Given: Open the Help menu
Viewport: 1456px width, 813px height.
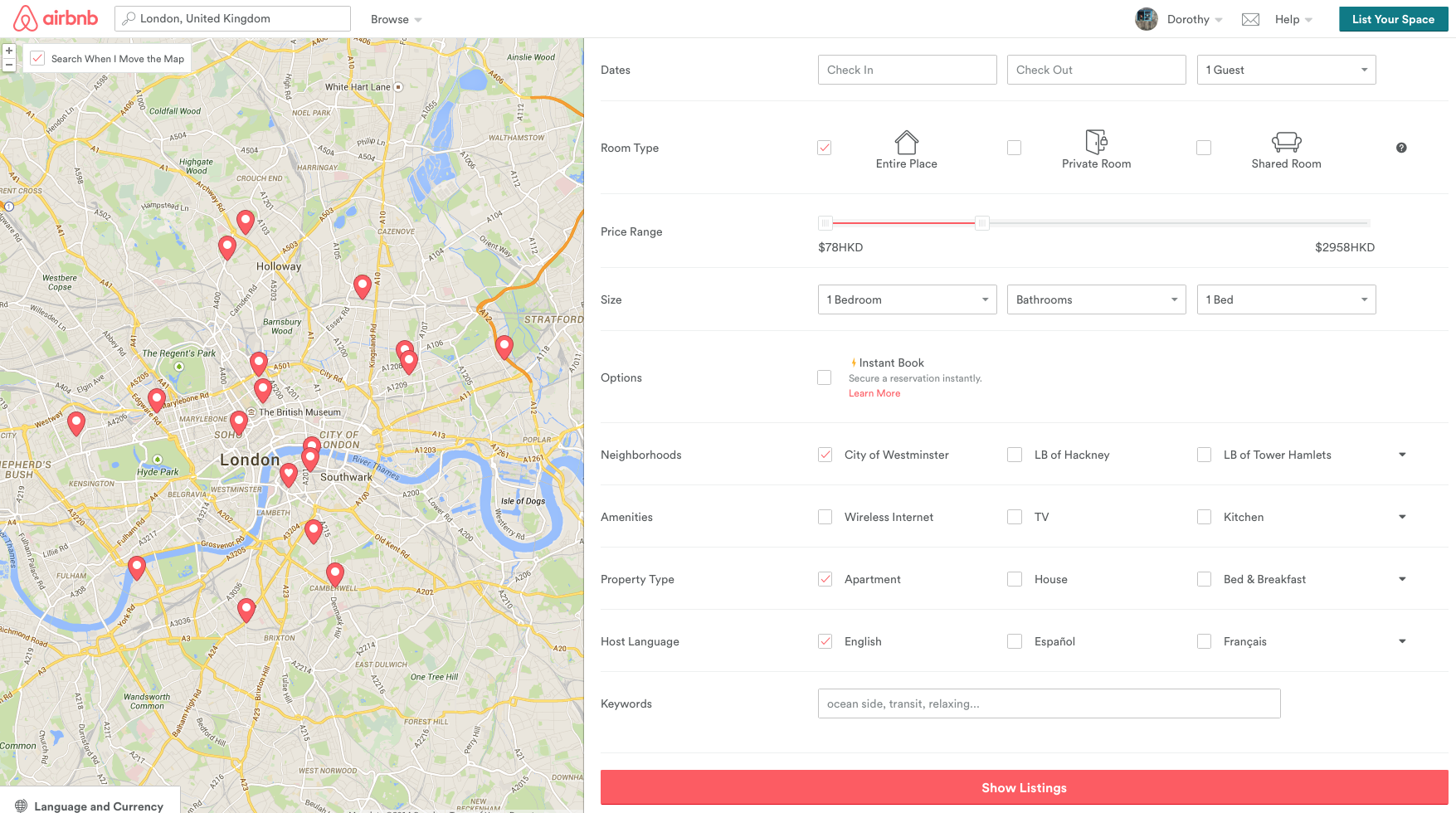Looking at the screenshot, I should click(1293, 20).
